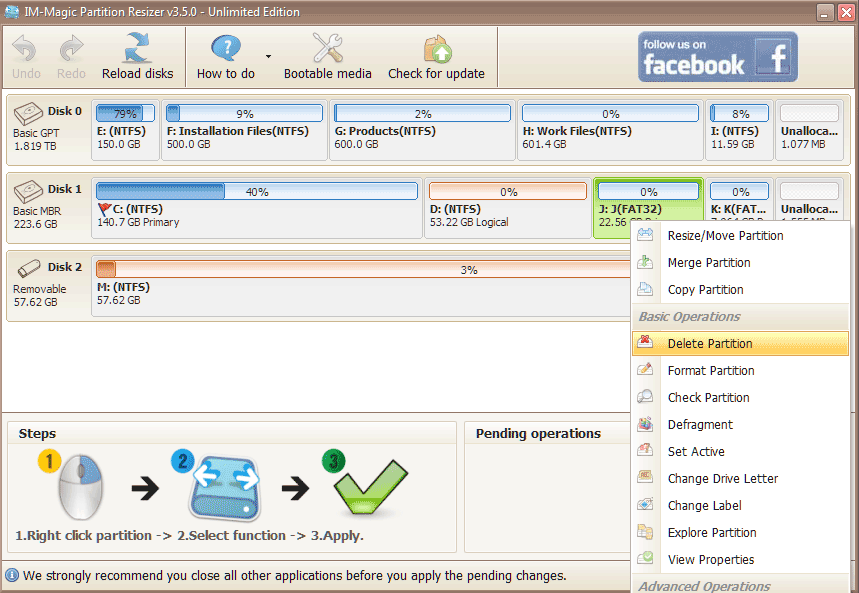This screenshot has height=593, width=859.
Task: Open the follow us on facebook banner
Action: 718,56
